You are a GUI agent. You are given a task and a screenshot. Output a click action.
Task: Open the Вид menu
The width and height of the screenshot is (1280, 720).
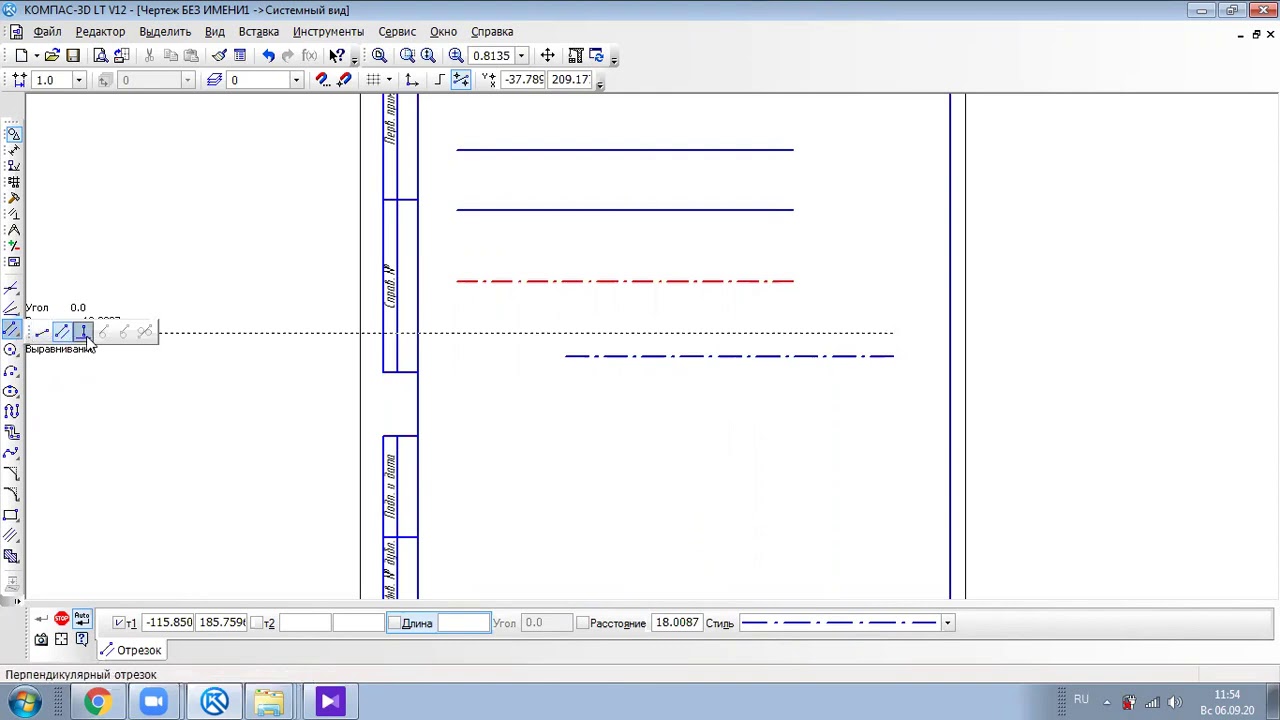(214, 31)
